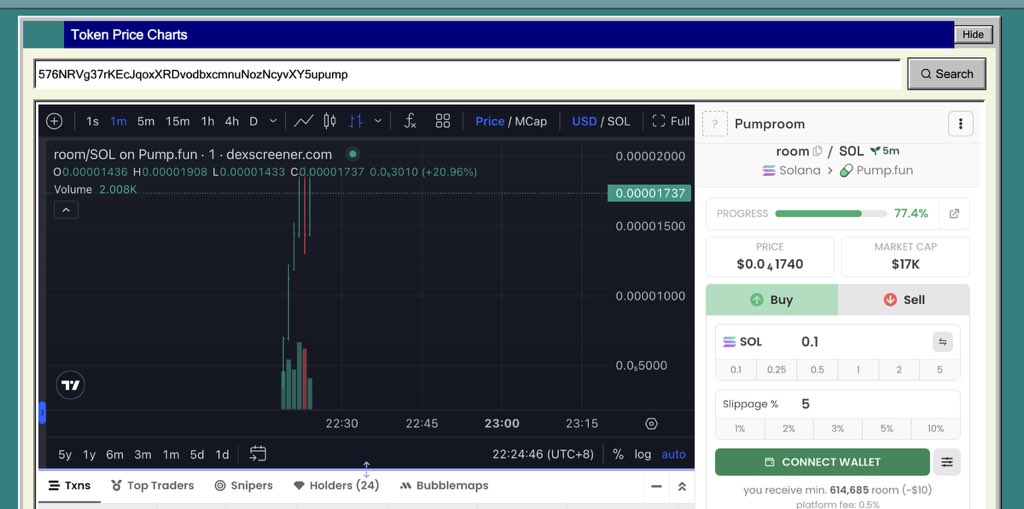Open the Top Traders tab
1024x509 pixels.
(152, 485)
